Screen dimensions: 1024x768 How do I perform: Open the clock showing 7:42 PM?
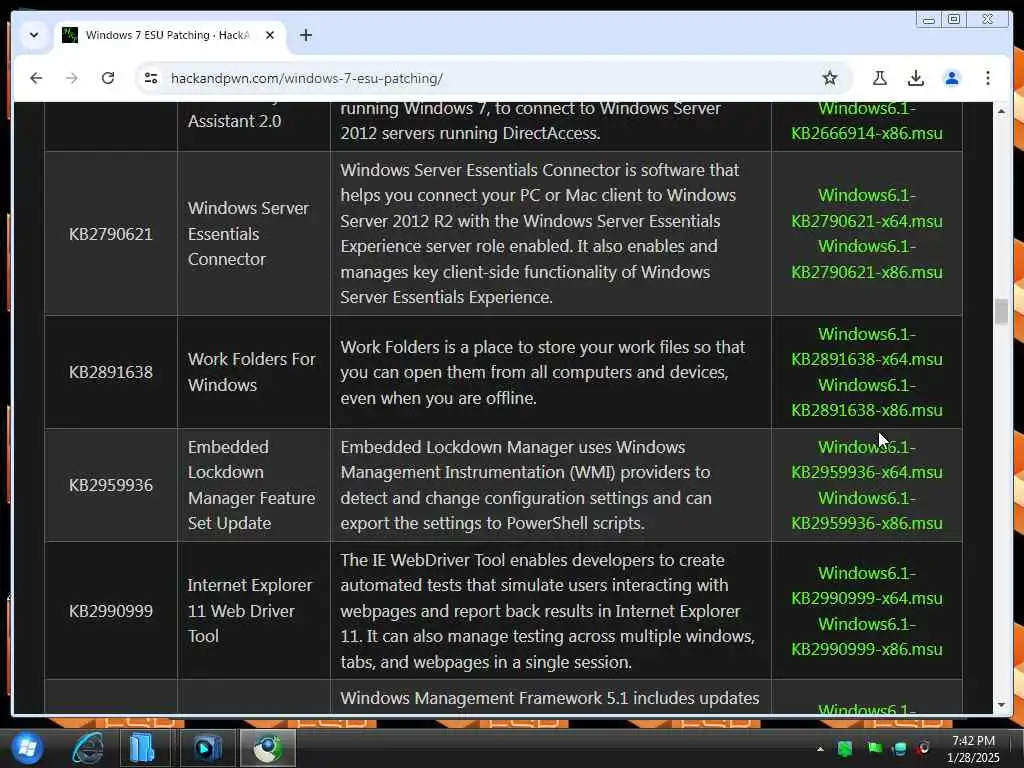click(973, 749)
